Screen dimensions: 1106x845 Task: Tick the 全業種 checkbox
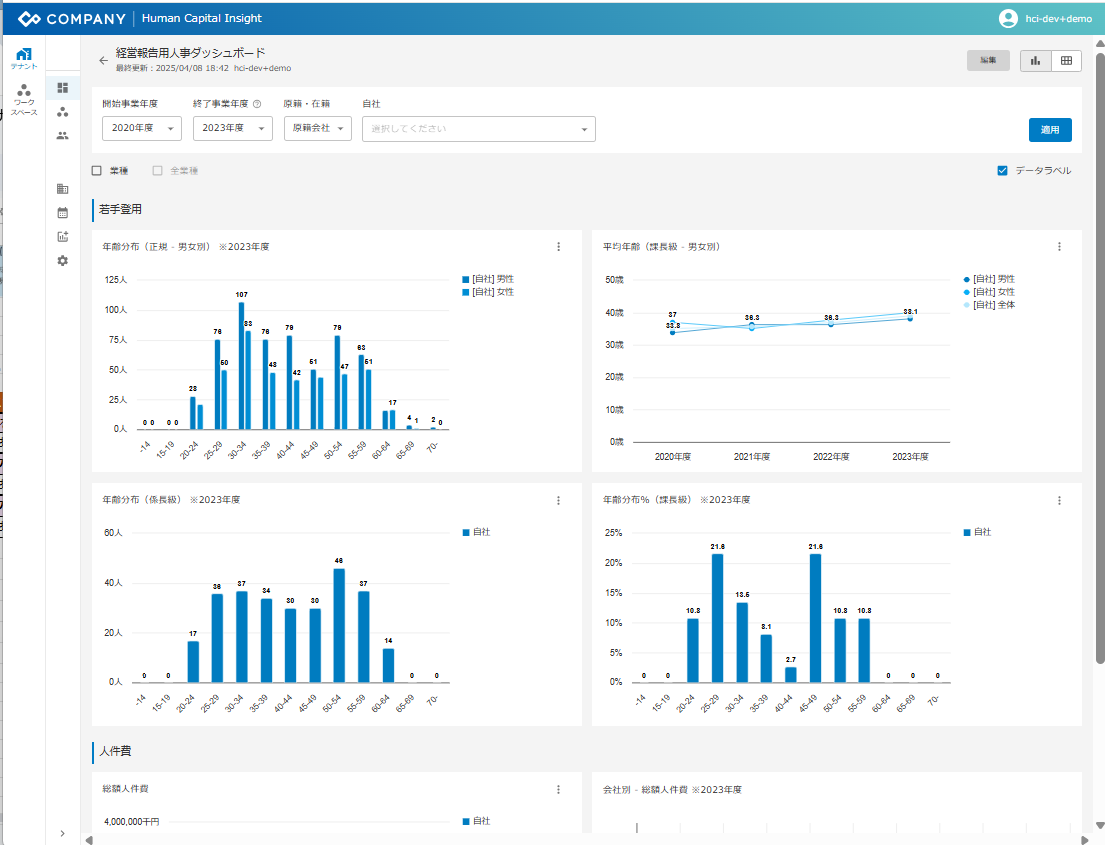pos(157,171)
